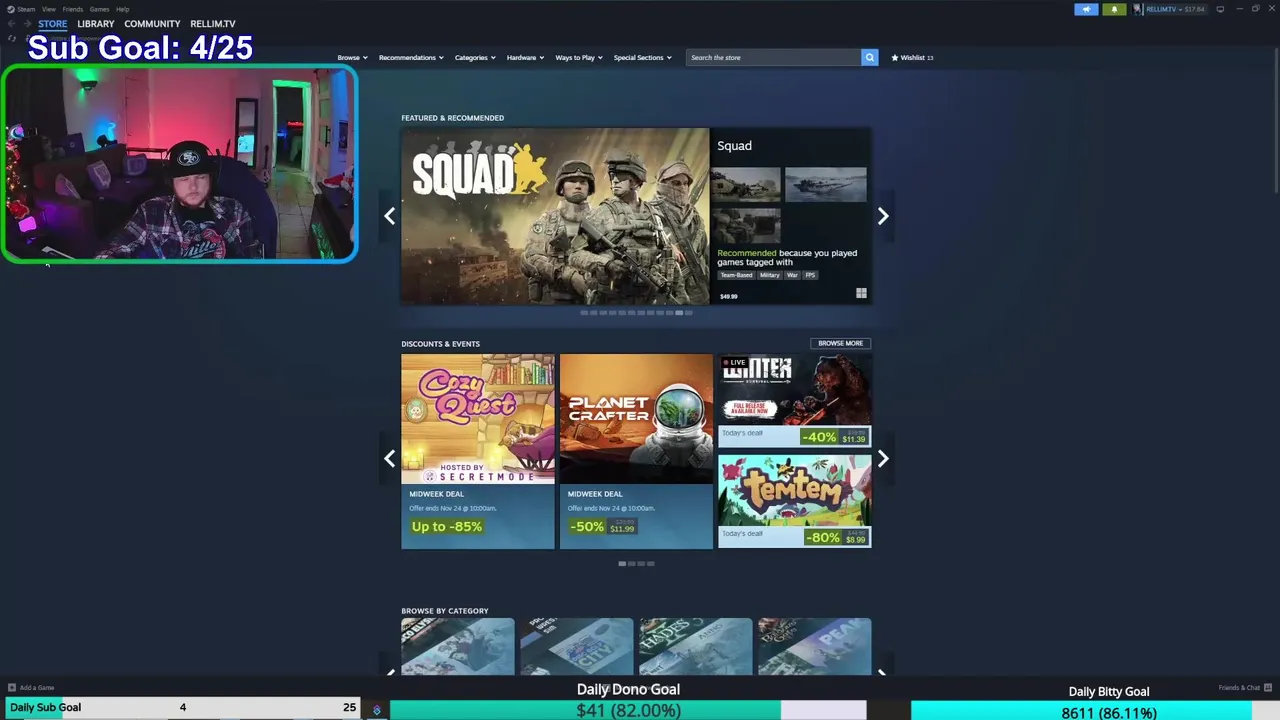Click the Team-Based tag
Image resolution: width=1280 pixels, height=720 pixels.
[736, 275]
